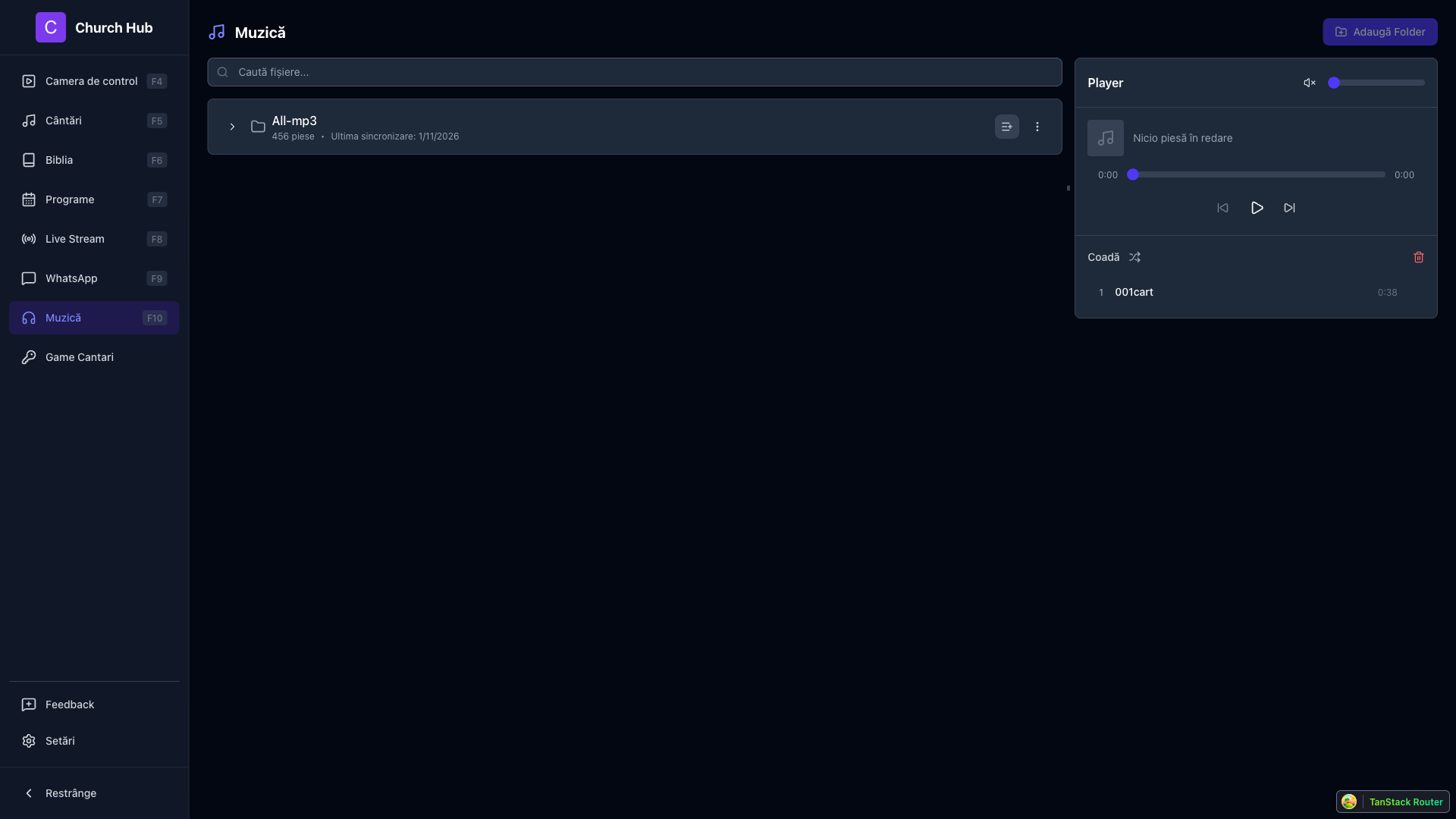Open Feedback from the sidebar
1456x819 pixels.
69,704
